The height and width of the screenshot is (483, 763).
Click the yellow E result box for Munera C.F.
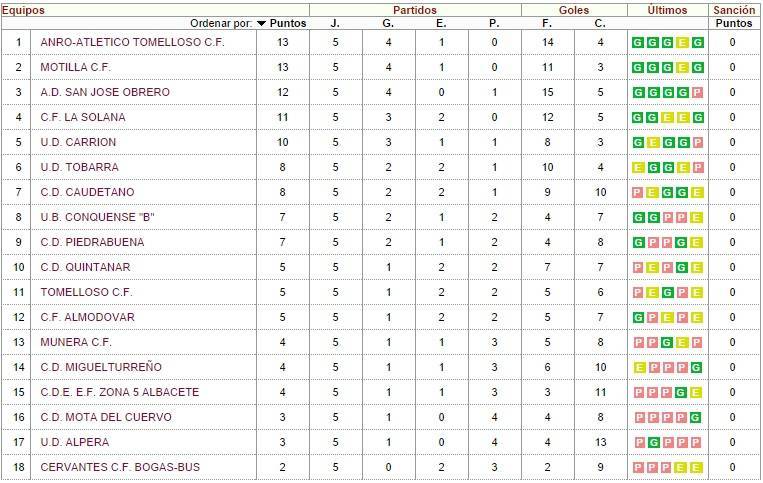pos(683,342)
